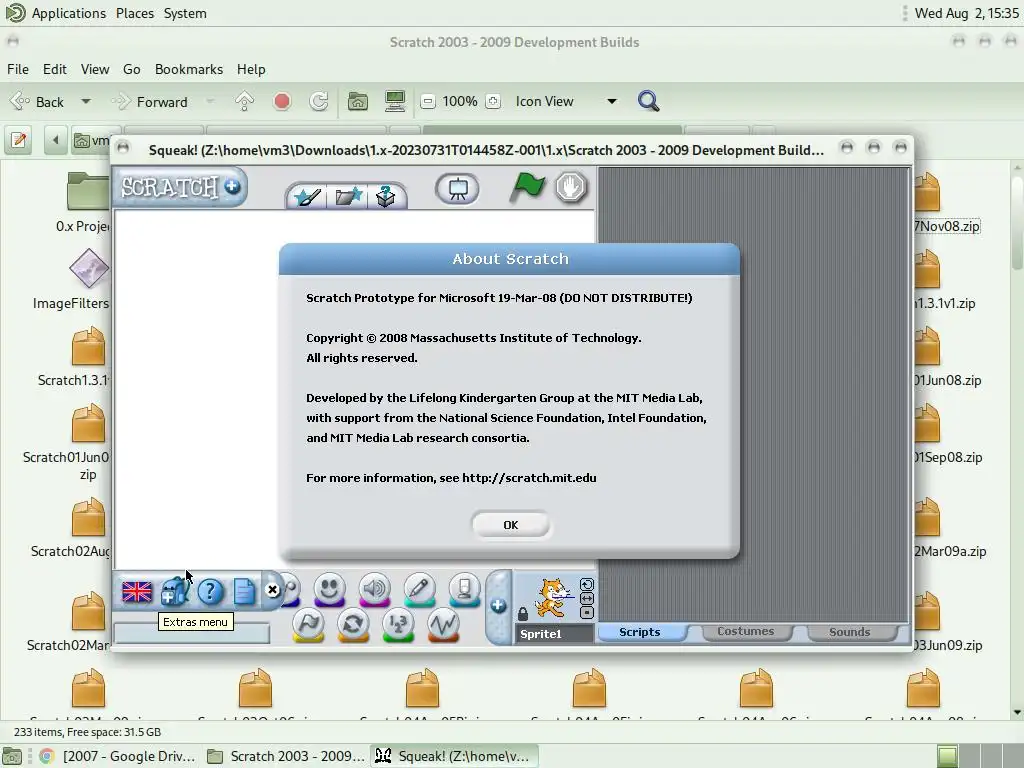Viewport: 1024px width, 768px height.
Task: Open the Icon View dropdown
Action: pyautogui.click(x=566, y=101)
